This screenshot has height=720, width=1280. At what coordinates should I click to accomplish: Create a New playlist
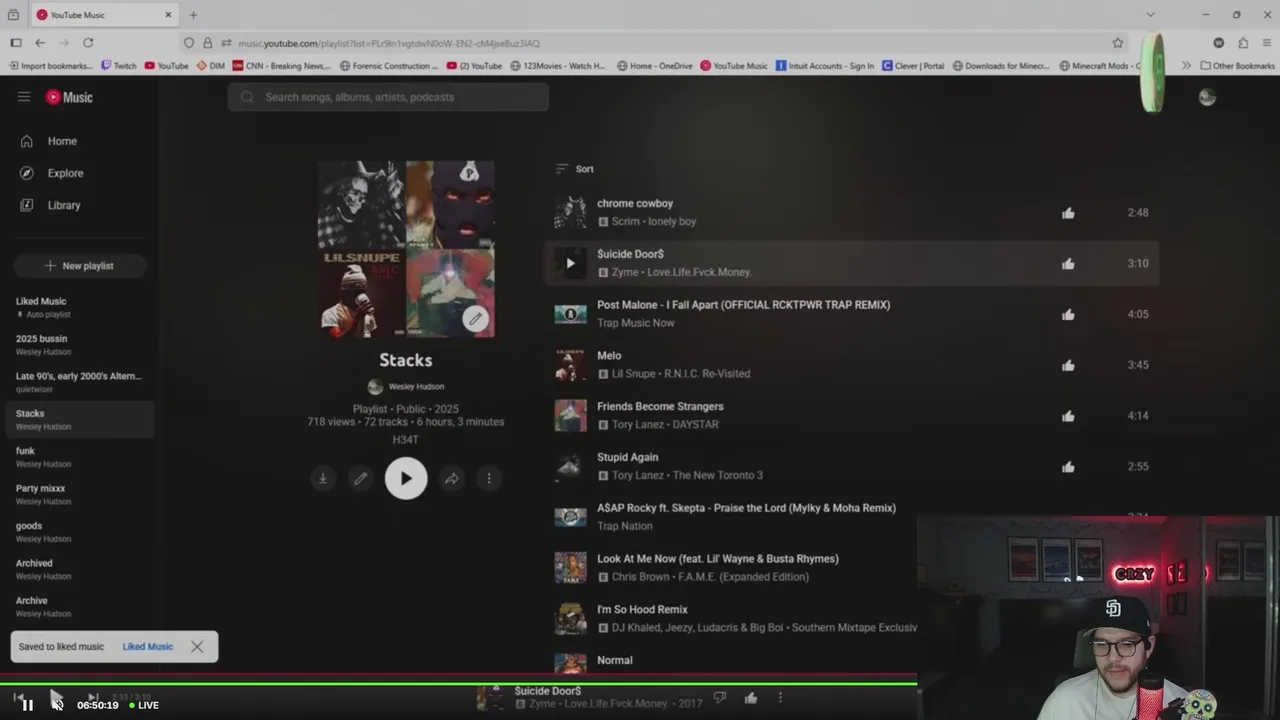pos(79,266)
